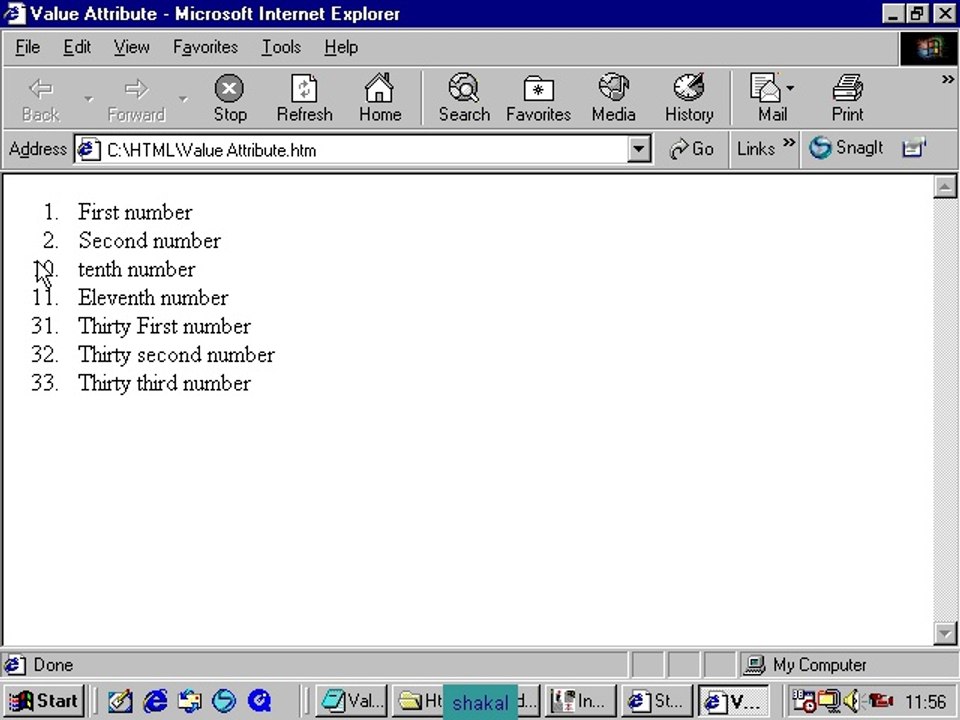Open the View menu
The width and height of the screenshot is (960, 720).
pyautogui.click(x=132, y=47)
